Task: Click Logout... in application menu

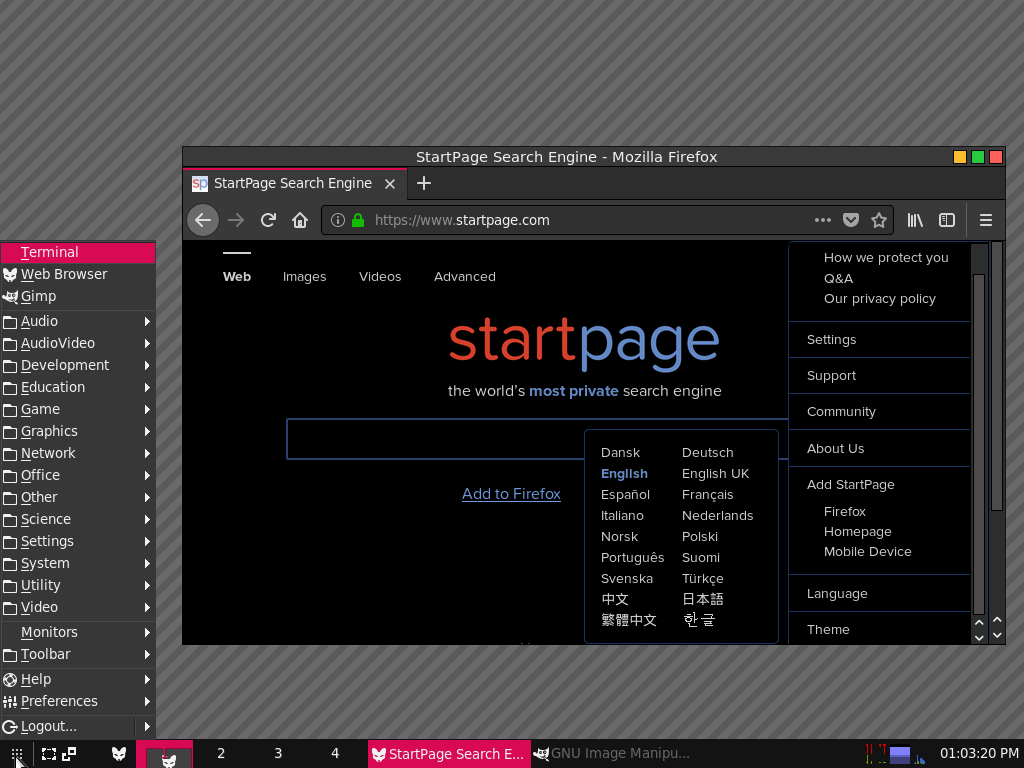Action: pyautogui.click(x=68, y=726)
